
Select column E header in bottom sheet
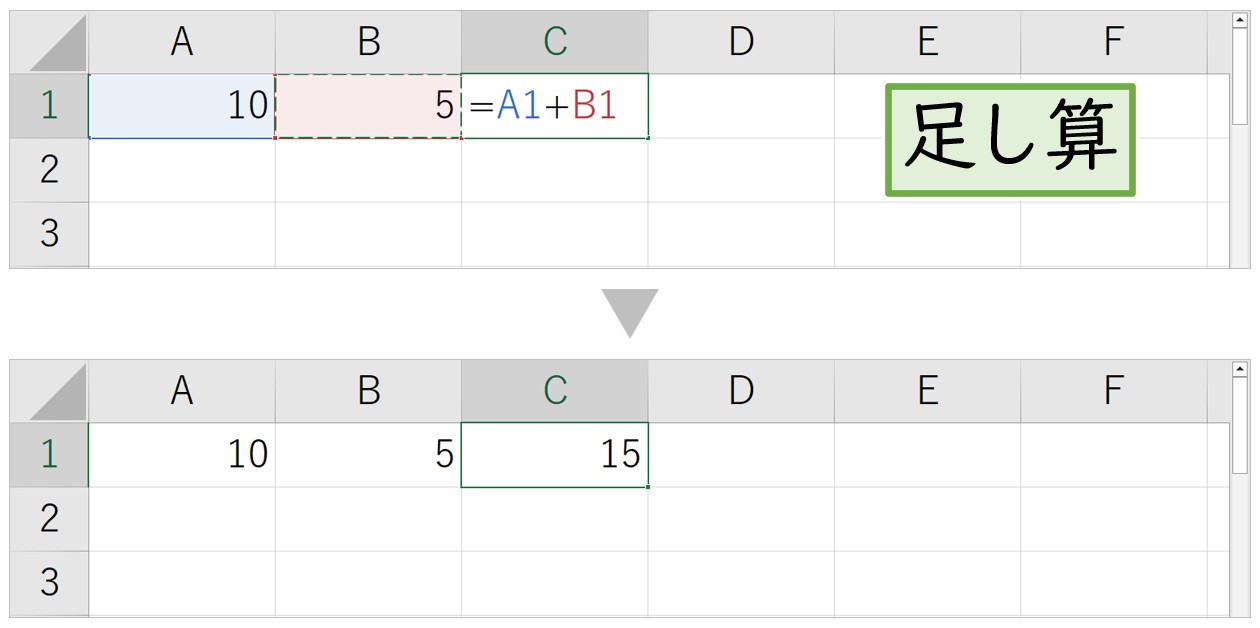pyautogui.click(x=927, y=391)
